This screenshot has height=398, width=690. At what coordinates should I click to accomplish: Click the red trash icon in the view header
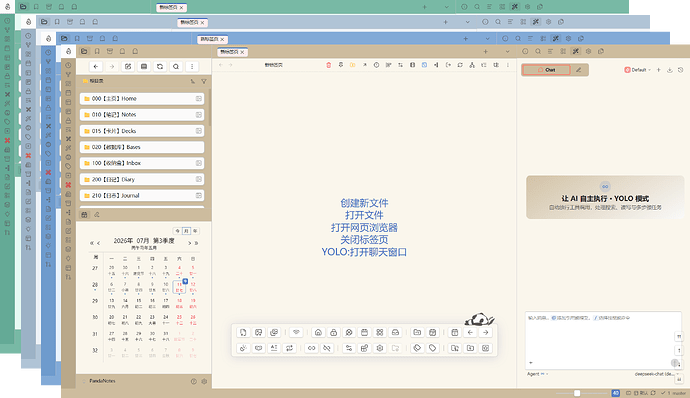coord(328,65)
